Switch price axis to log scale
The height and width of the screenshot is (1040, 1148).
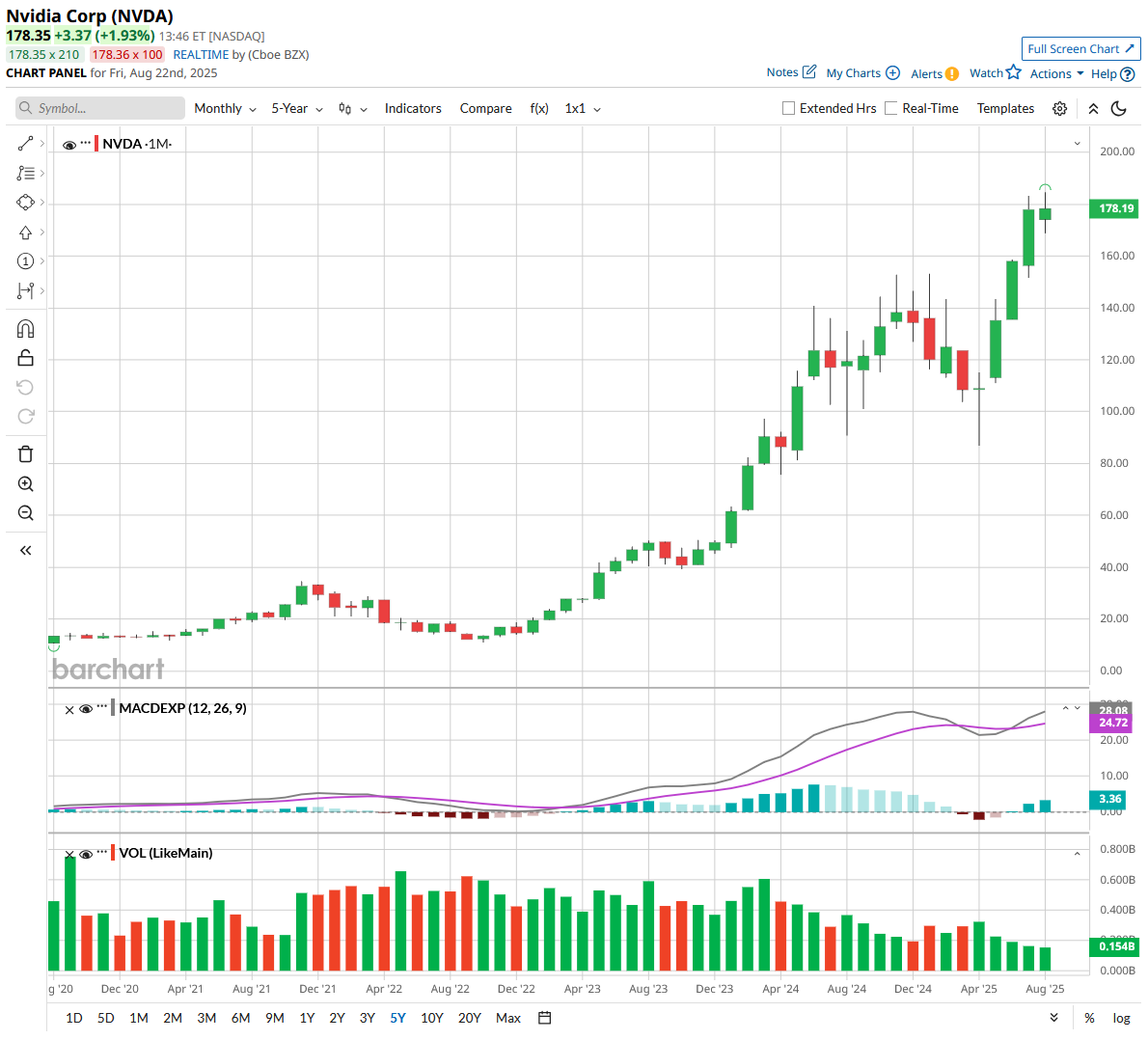(1121, 1018)
